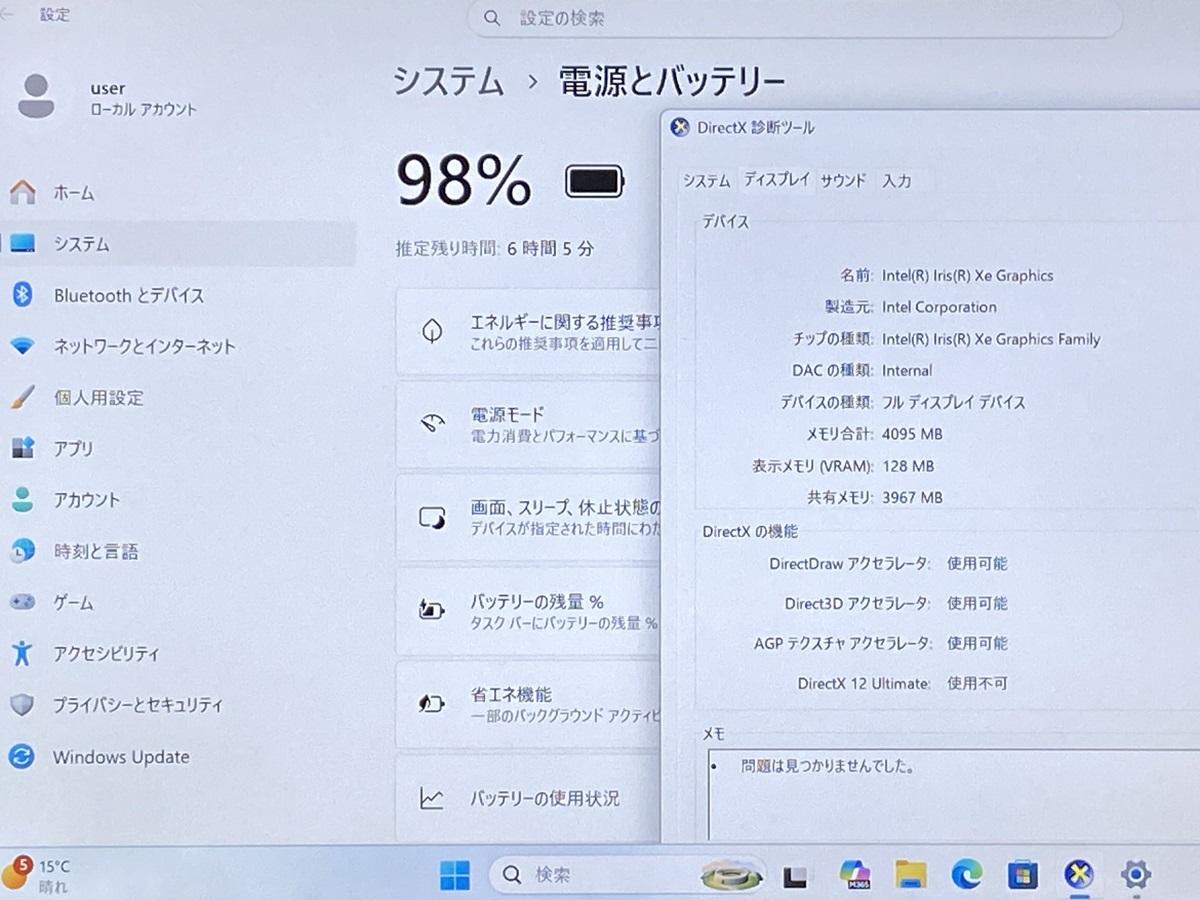The image size is (1200, 900).
Task: Open the Accessibility settings page
Action: 105,654
